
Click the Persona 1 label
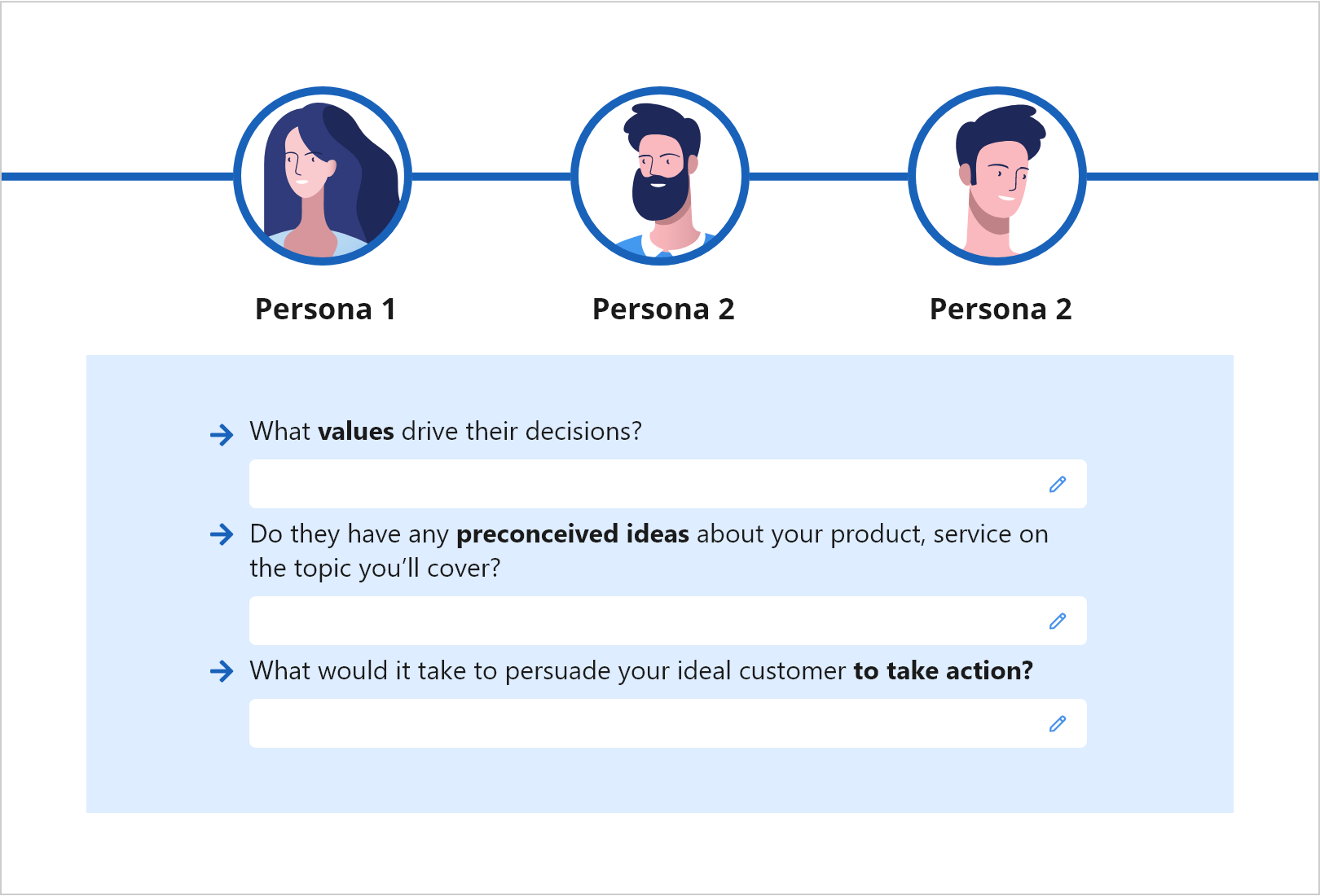pyautogui.click(x=325, y=310)
